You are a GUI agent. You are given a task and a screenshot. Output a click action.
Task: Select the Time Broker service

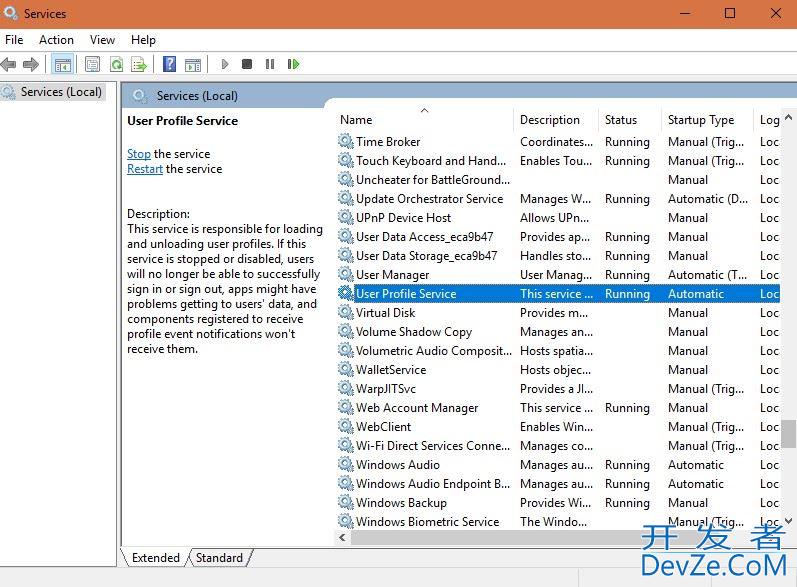(558, 142)
